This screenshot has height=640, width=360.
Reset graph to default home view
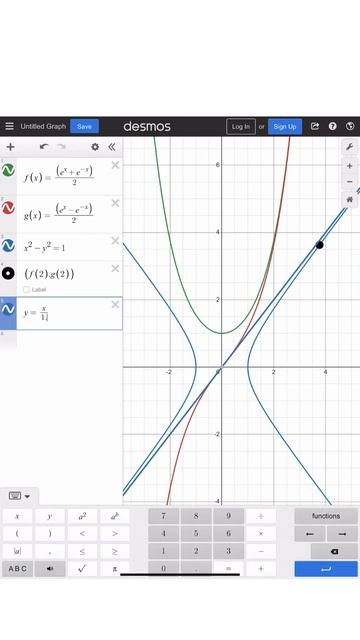coord(349,200)
